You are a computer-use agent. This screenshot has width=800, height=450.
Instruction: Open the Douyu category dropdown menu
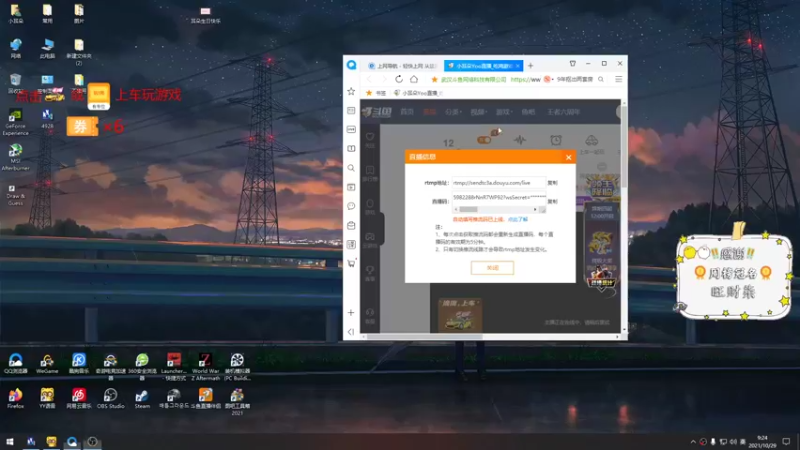point(453,112)
